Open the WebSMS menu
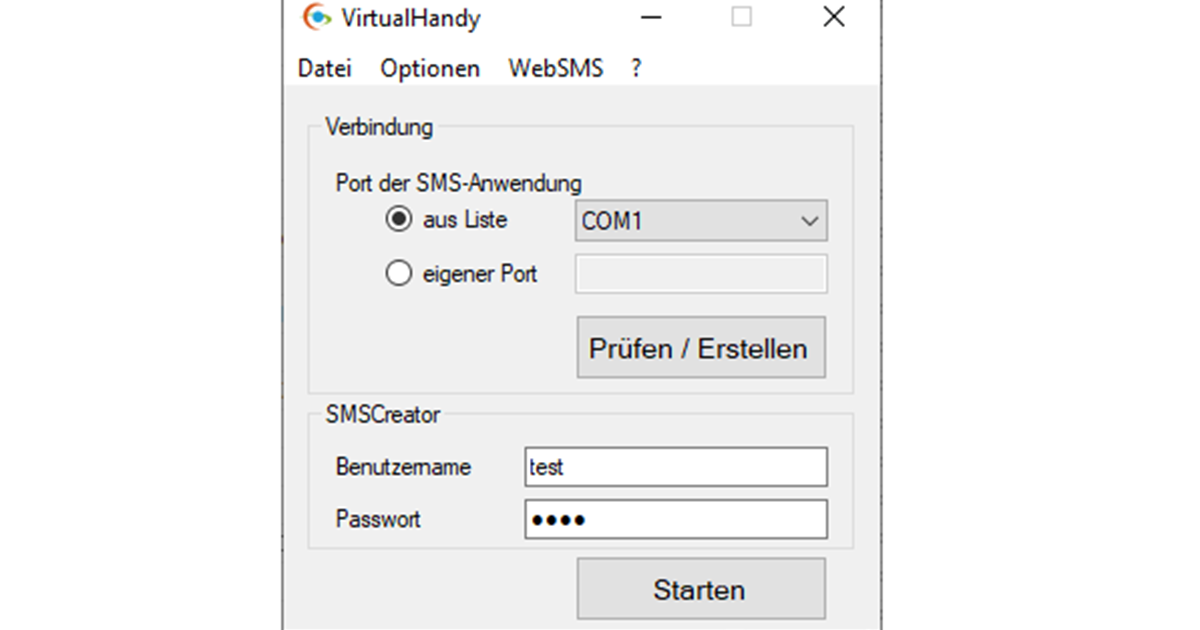1200x630 pixels. click(556, 69)
